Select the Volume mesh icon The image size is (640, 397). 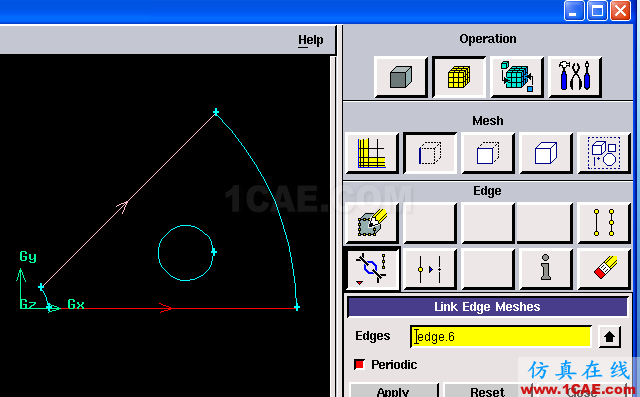pyautogui.click(x=546, y=153)
